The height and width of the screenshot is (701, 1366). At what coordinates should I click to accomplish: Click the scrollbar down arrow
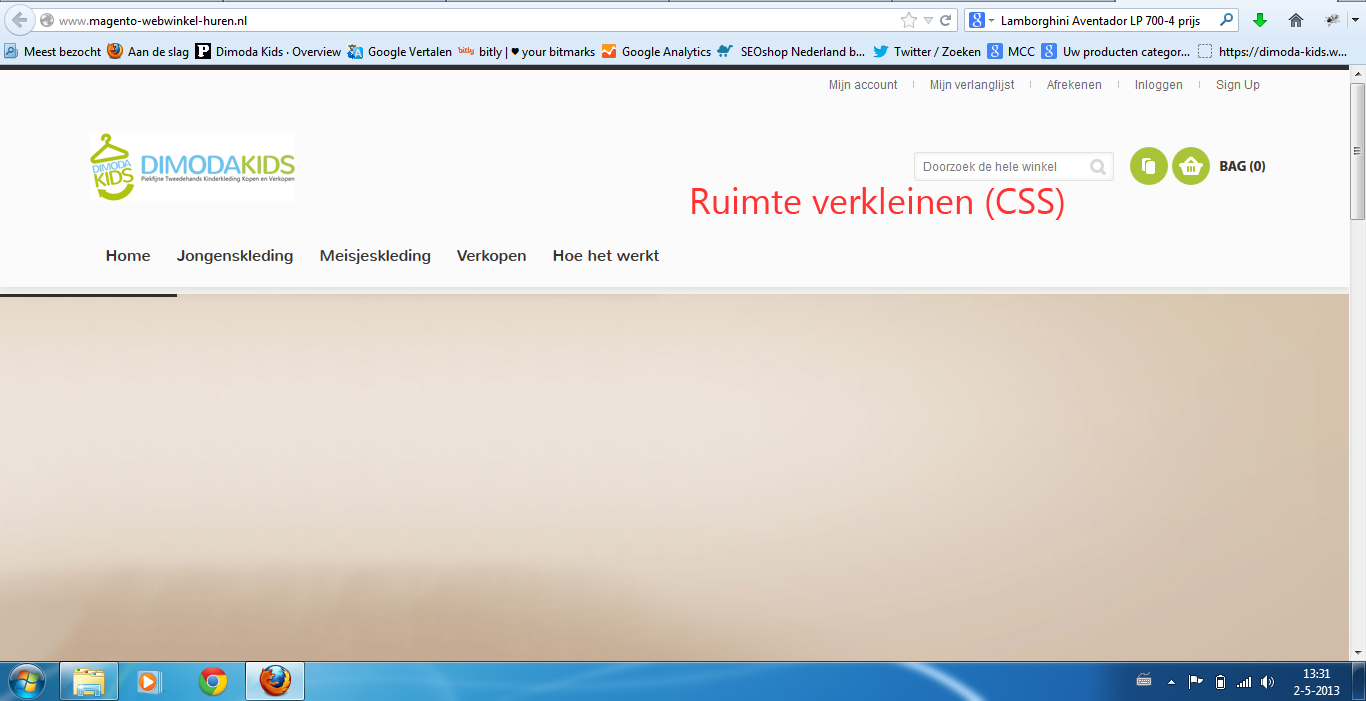tap(1357, 652)
